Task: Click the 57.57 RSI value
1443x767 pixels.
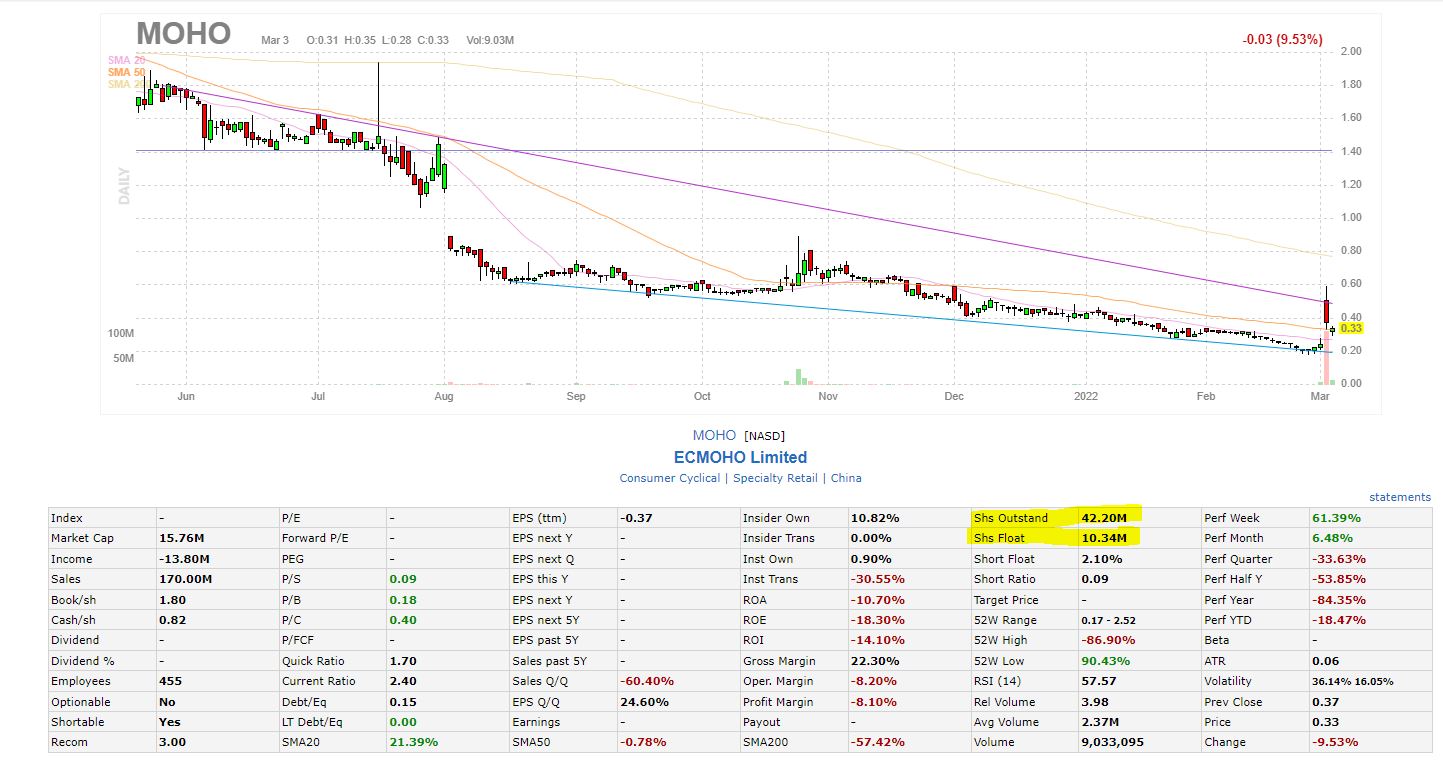Action: [1098, 681]
